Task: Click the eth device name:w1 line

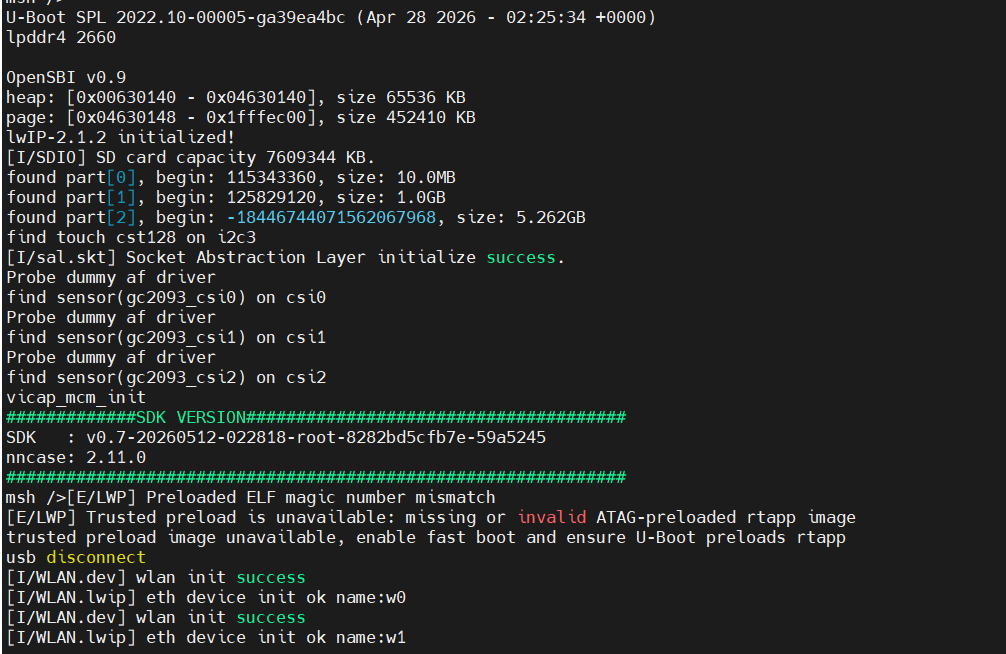Action: pos(206,637)
